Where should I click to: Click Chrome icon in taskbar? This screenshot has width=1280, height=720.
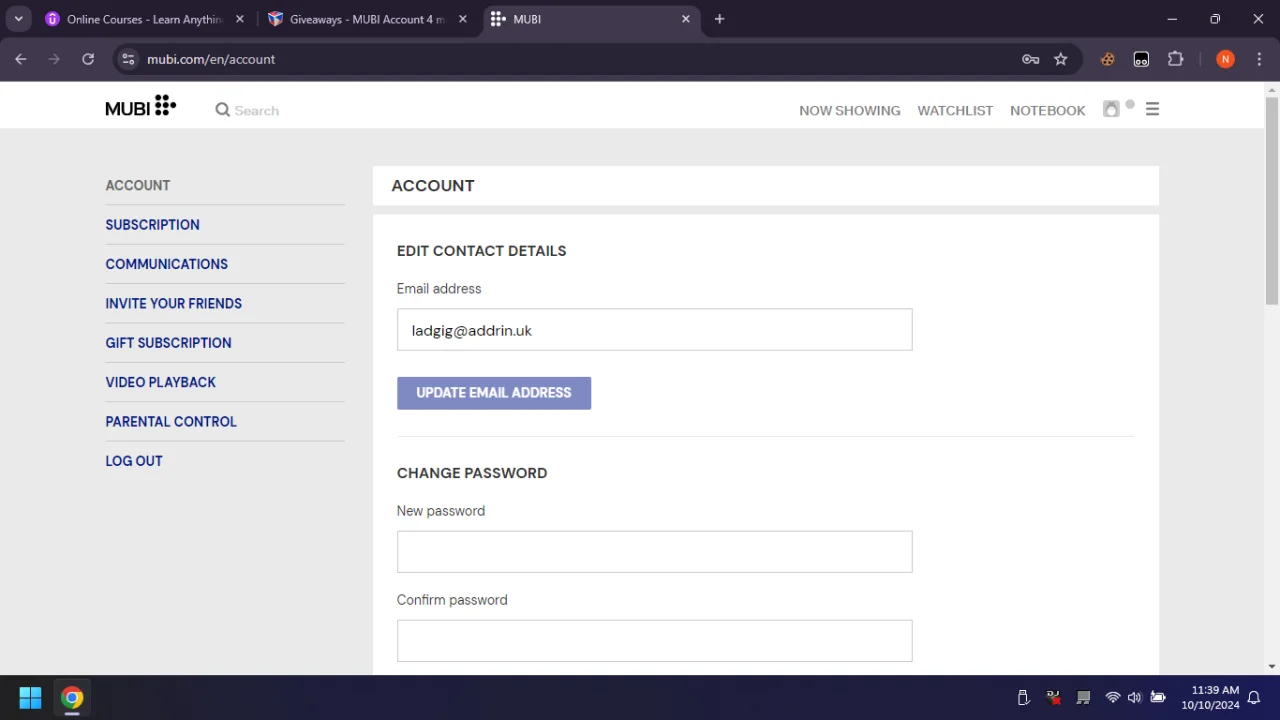(72, 698)
